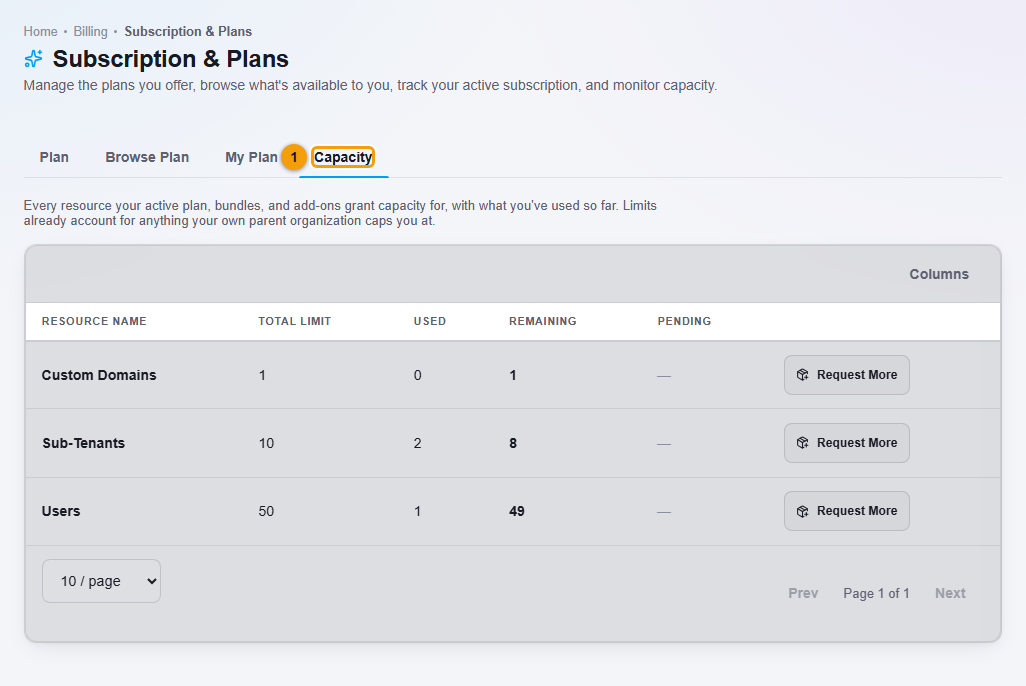The image size is (1026, 686).
Task: Open the Plan tab
Action: tap(54, 157)
